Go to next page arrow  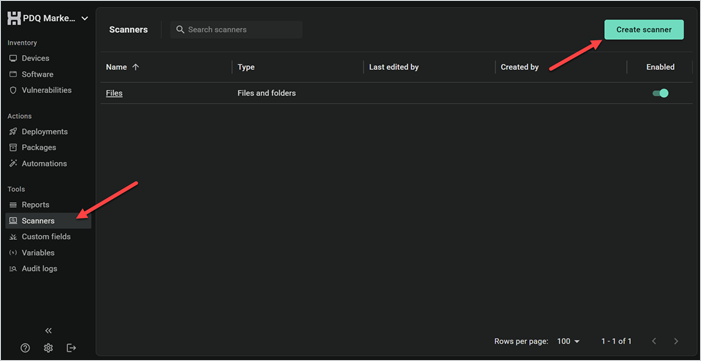click(x=676, y=341)
